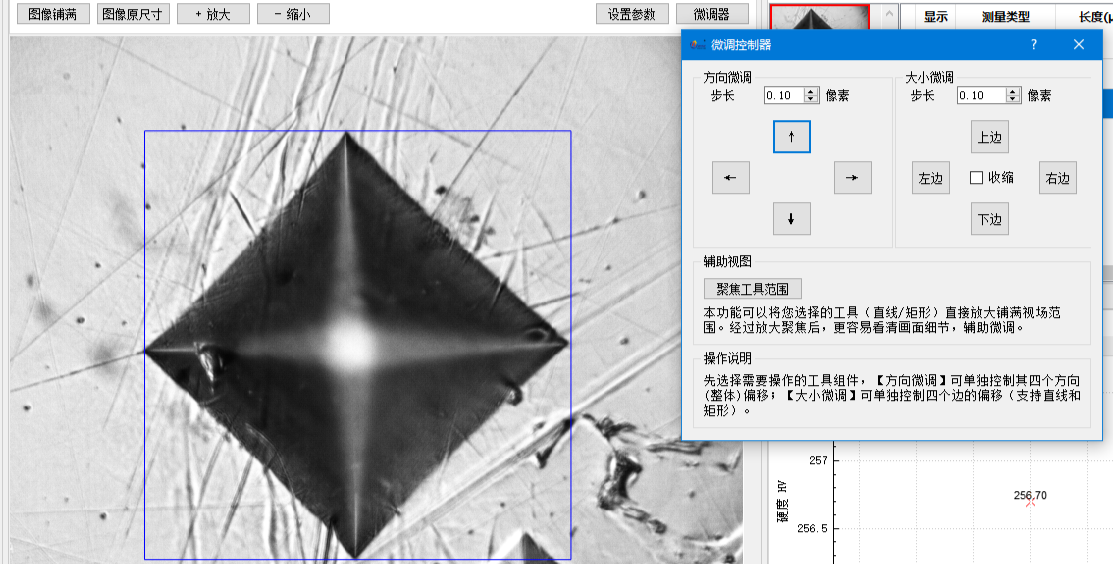The image size is (1113, 564).
Task: Click the - 缩小 zoom out button
Action: [x=293, y=14]
